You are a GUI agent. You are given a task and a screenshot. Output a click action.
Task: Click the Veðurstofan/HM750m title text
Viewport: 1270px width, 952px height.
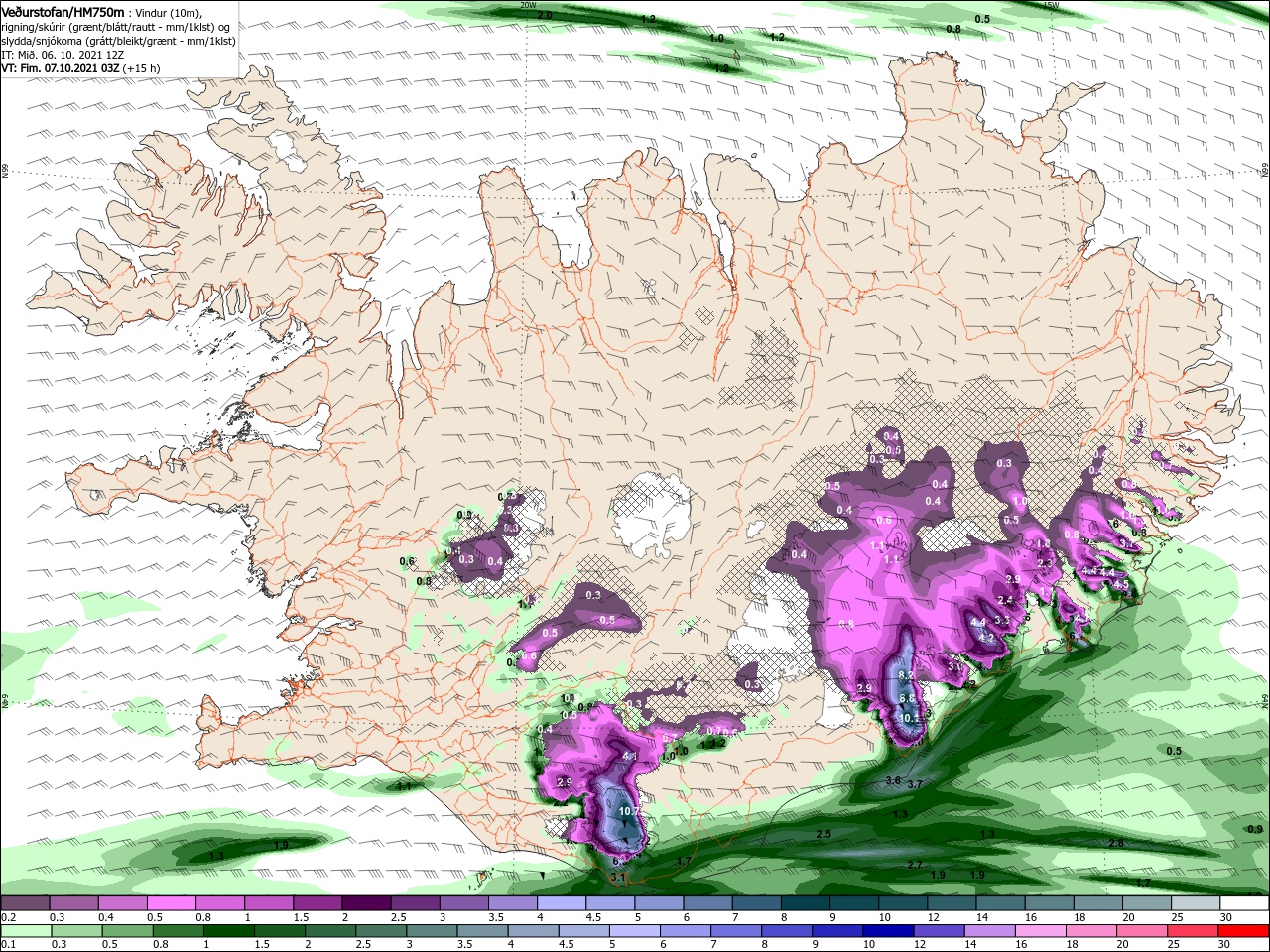click(63, 11)
